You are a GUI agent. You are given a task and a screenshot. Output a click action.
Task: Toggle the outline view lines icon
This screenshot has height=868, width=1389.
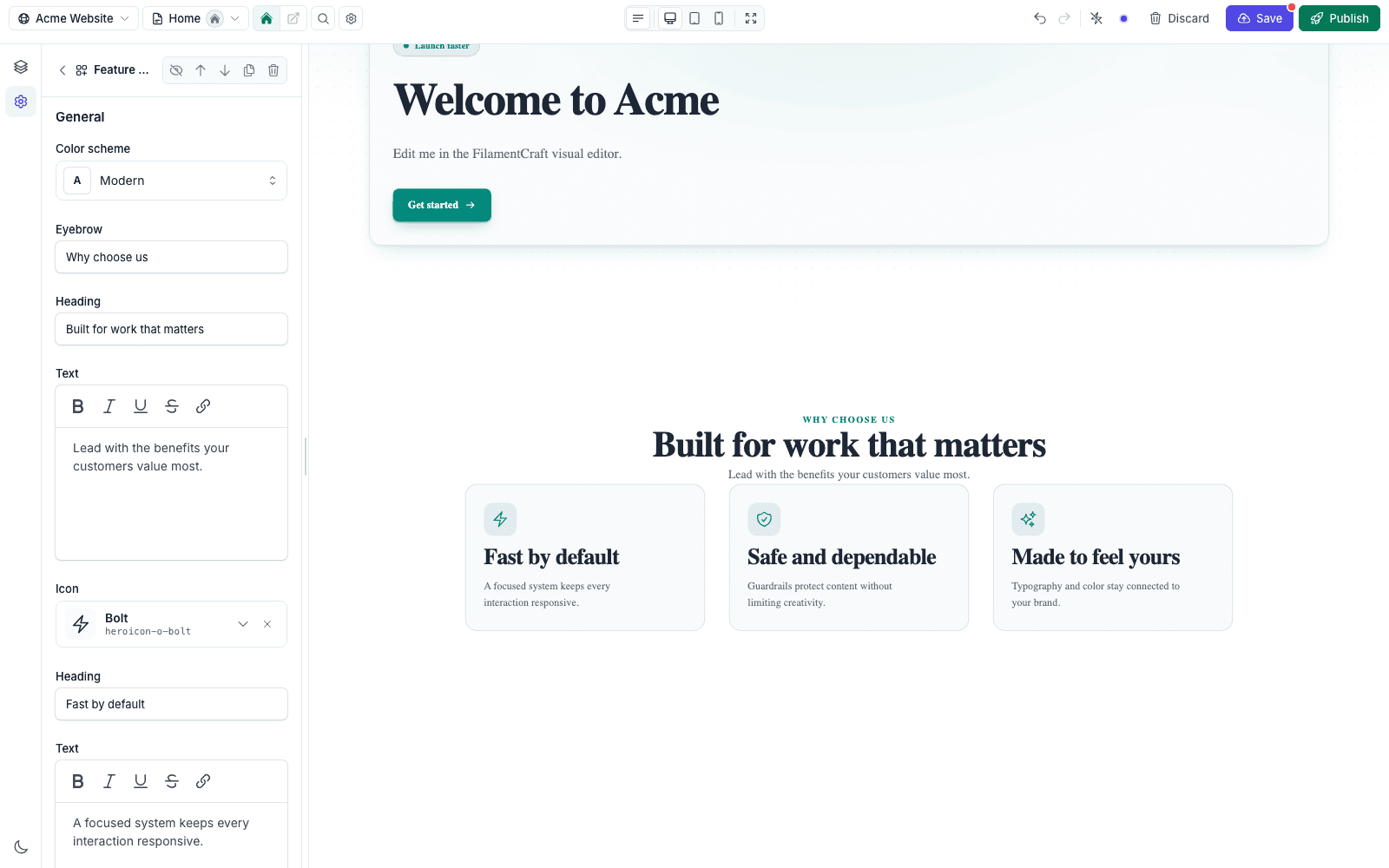pyautogui.click(x=638, y=18)
